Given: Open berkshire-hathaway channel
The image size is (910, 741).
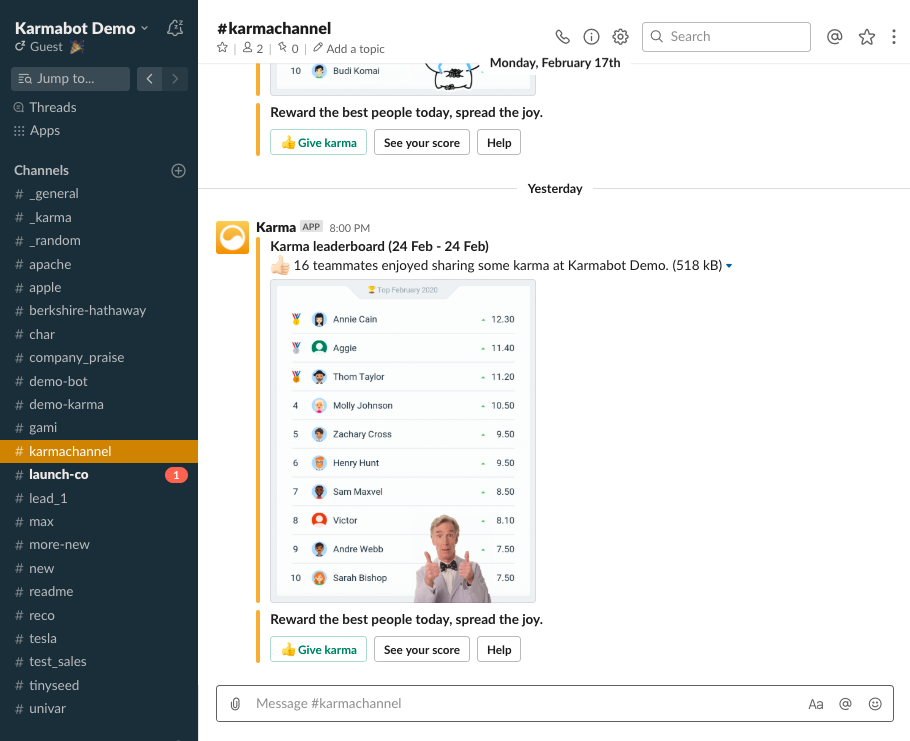Looking at the screenshot, I should coord(99,311).
